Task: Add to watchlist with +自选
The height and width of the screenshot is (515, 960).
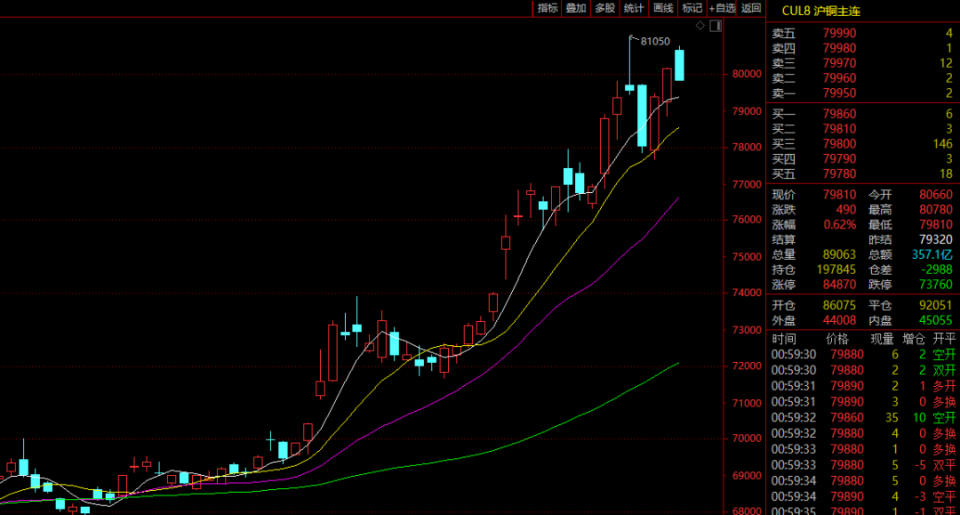Action: 722,8
